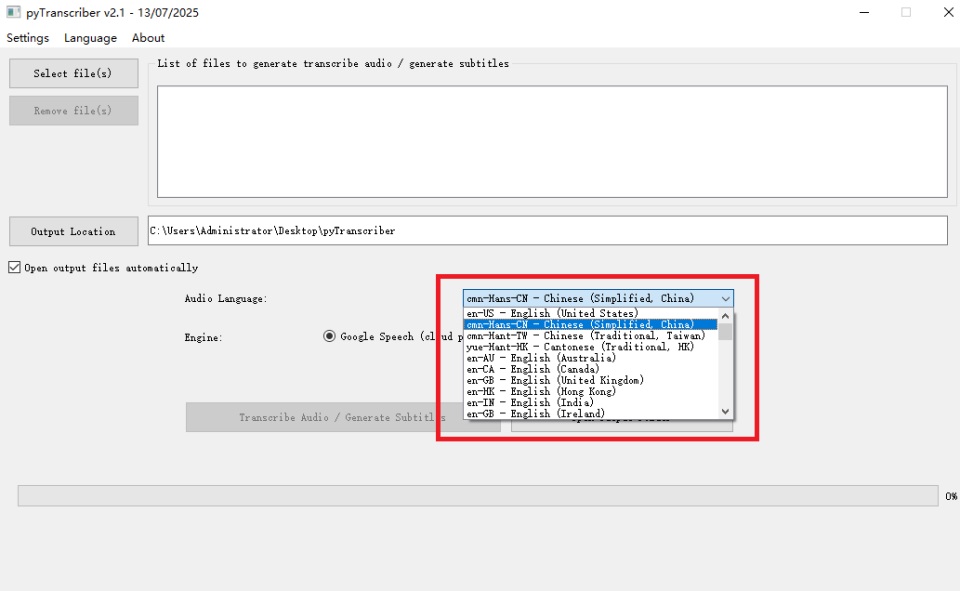Choose en-US English (United States) option
Image resolution: width=960 pixels, height=591 pixels.
590,314
